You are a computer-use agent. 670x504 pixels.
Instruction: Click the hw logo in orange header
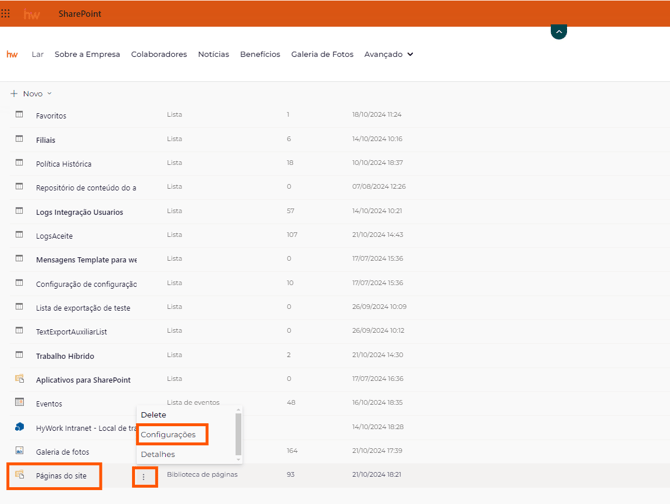(32, 14)
